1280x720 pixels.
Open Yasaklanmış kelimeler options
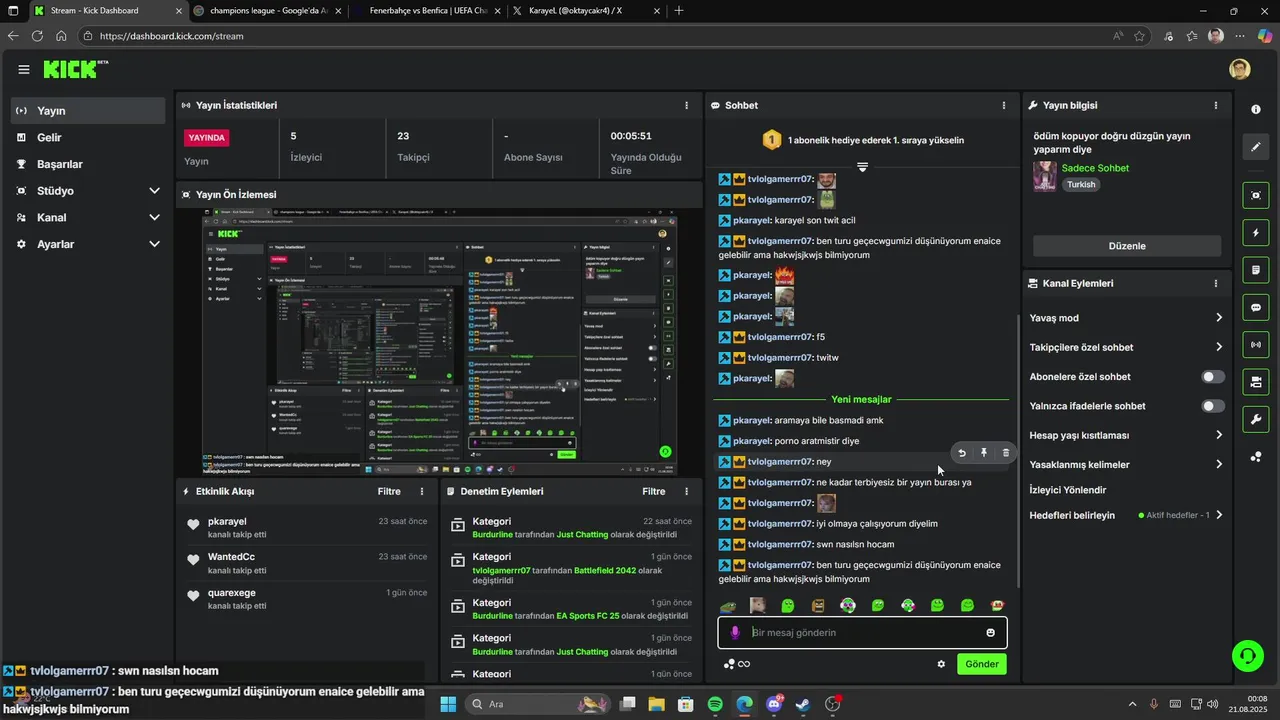1126,464
